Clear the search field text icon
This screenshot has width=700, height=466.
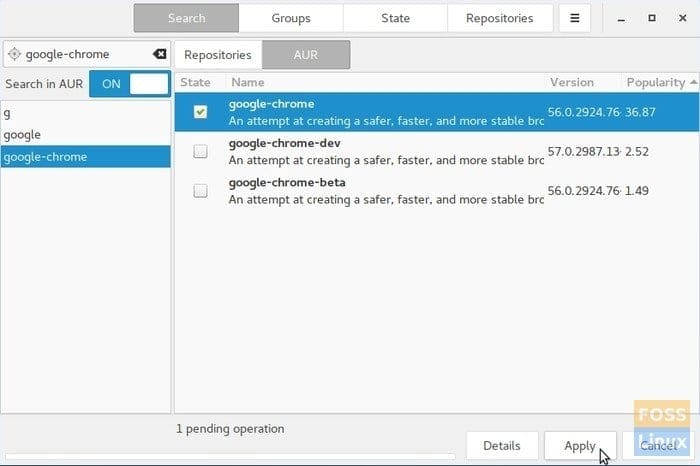click(159, 54)
